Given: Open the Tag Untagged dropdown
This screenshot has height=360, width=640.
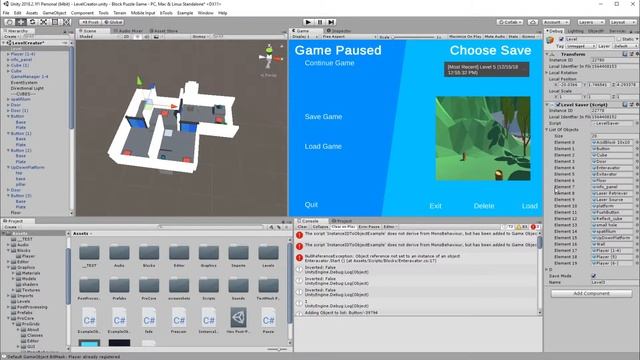Looking at the screenshot, I should [x=581, y=46].
